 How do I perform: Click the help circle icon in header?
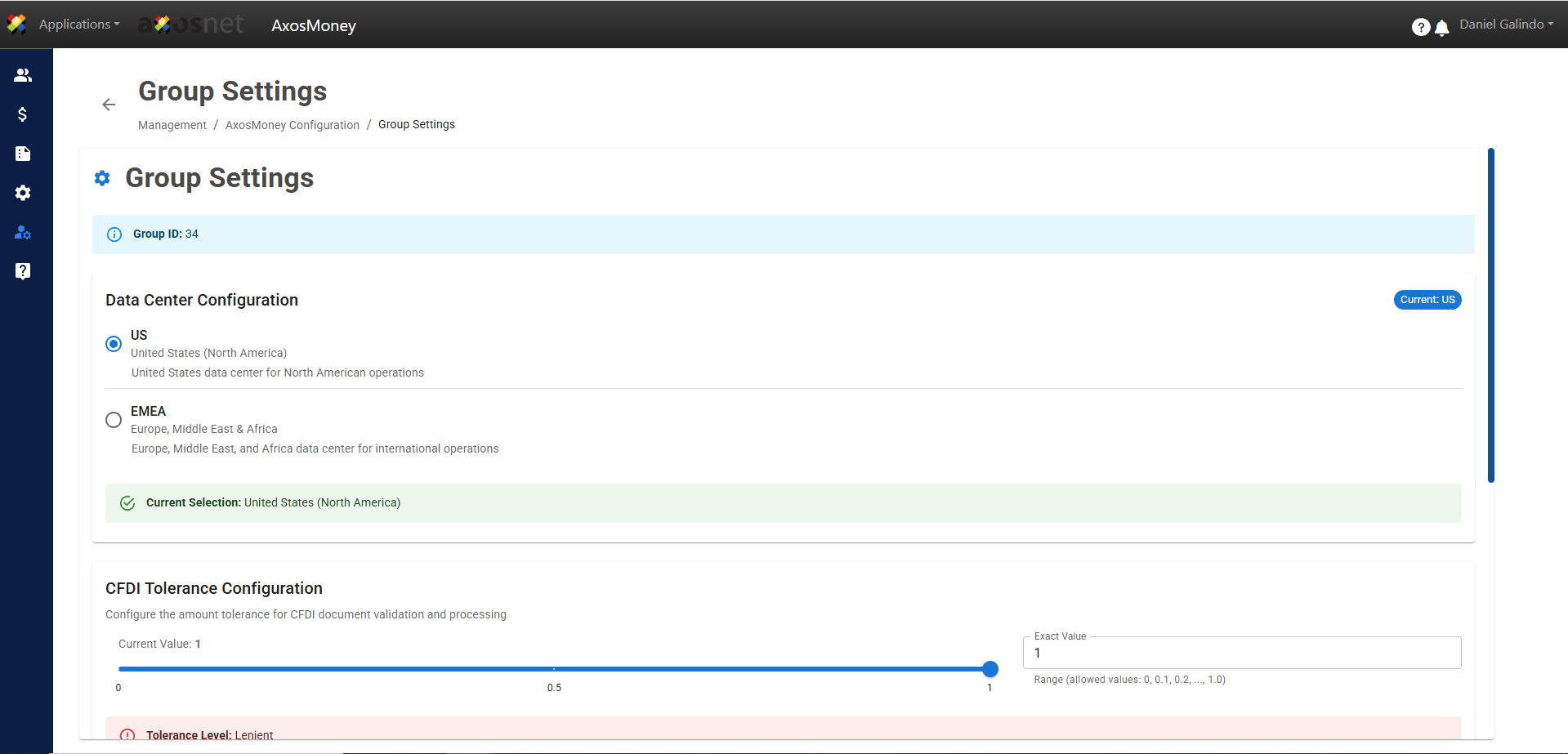click(x=1420, y=28)
